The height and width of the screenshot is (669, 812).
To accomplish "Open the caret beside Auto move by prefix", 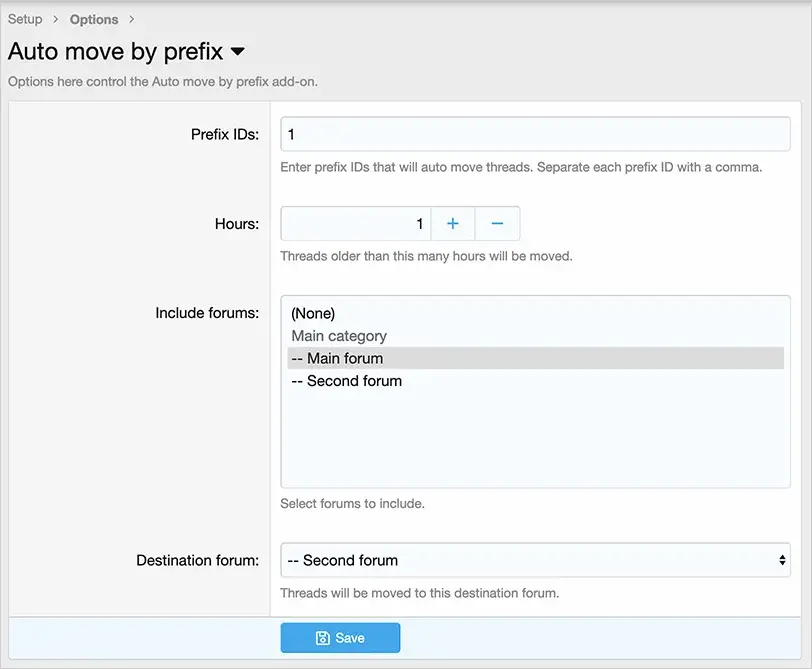I will (238, 51).
